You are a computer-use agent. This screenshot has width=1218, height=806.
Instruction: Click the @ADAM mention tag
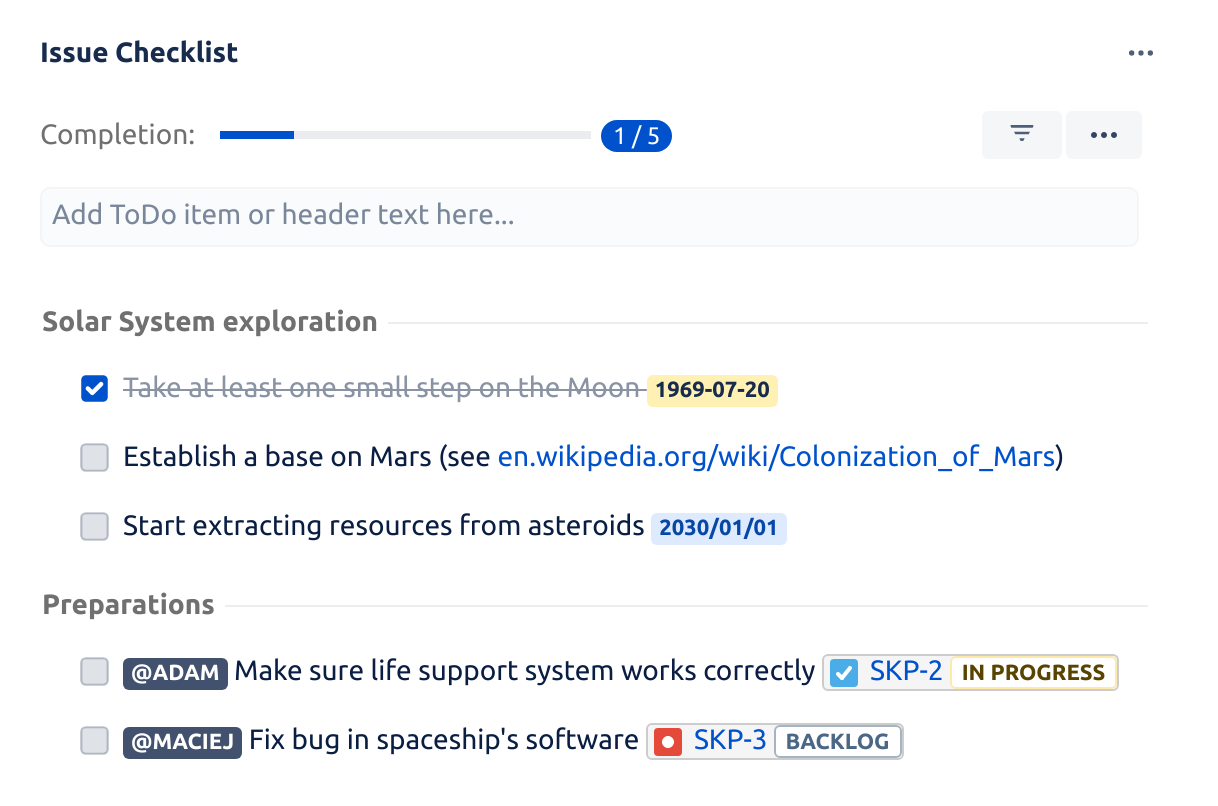pyautogui.click(x=175, y=672)
